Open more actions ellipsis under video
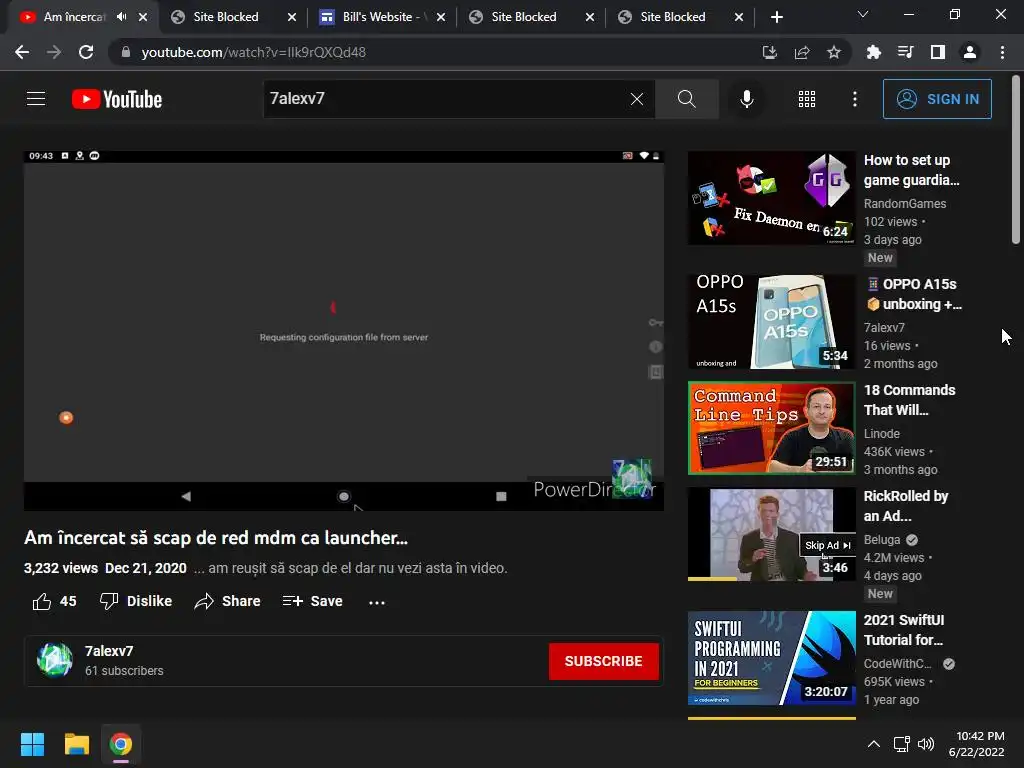 377,602
